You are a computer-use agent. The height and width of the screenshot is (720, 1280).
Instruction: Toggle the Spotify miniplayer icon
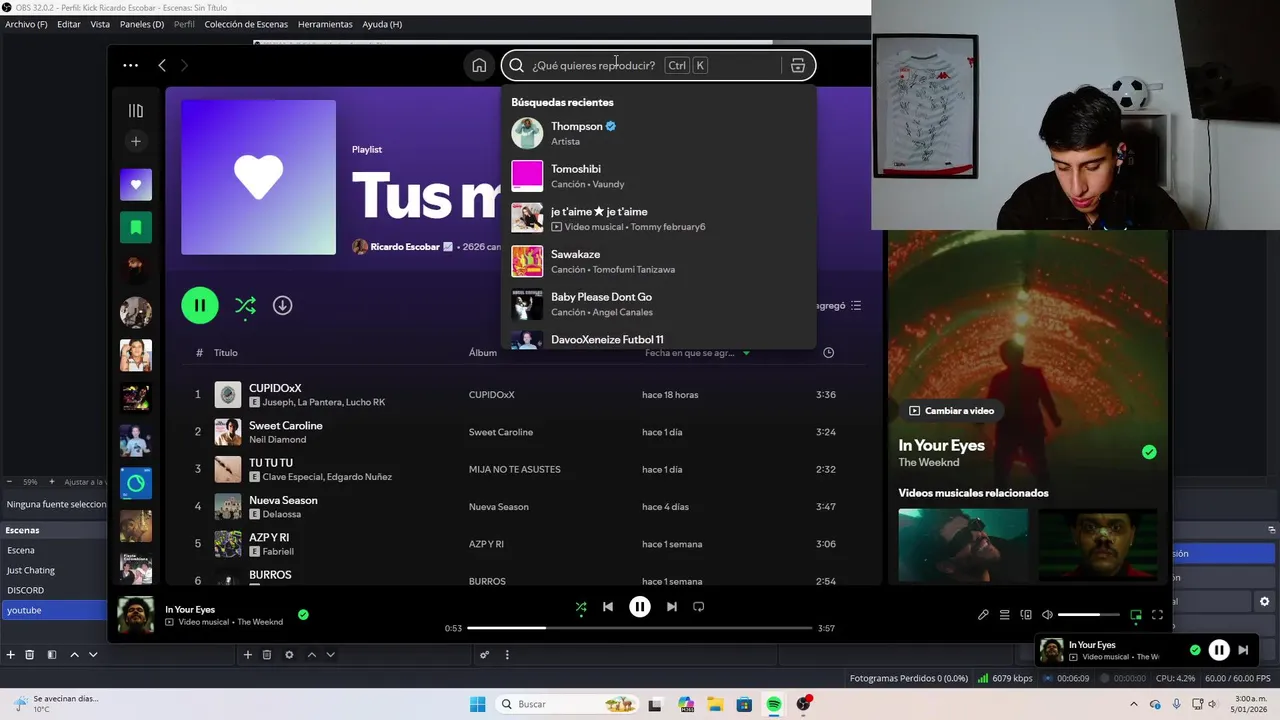[1136, 615]
